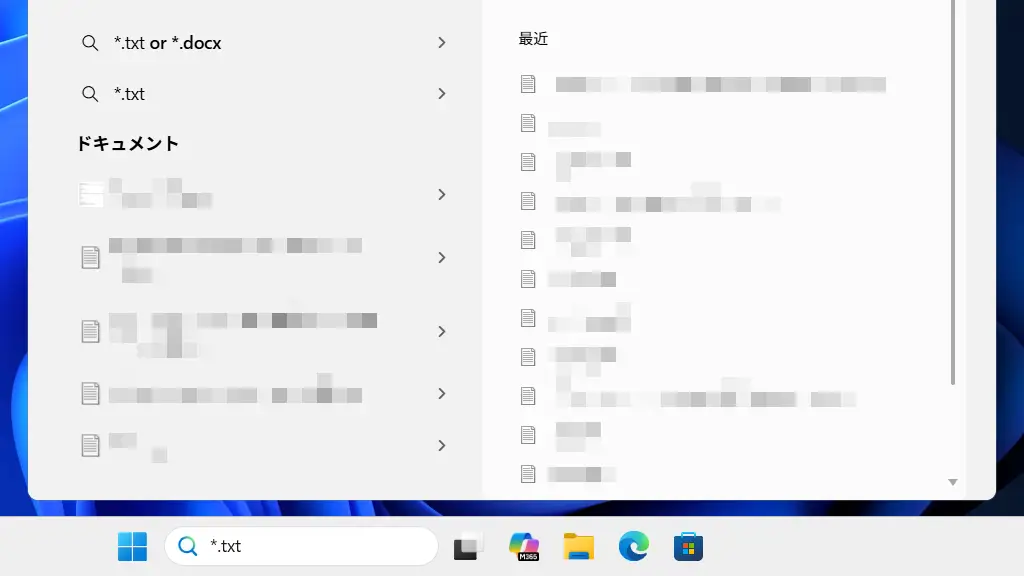Click the document icon of the first recent file

tap(528, 84)
